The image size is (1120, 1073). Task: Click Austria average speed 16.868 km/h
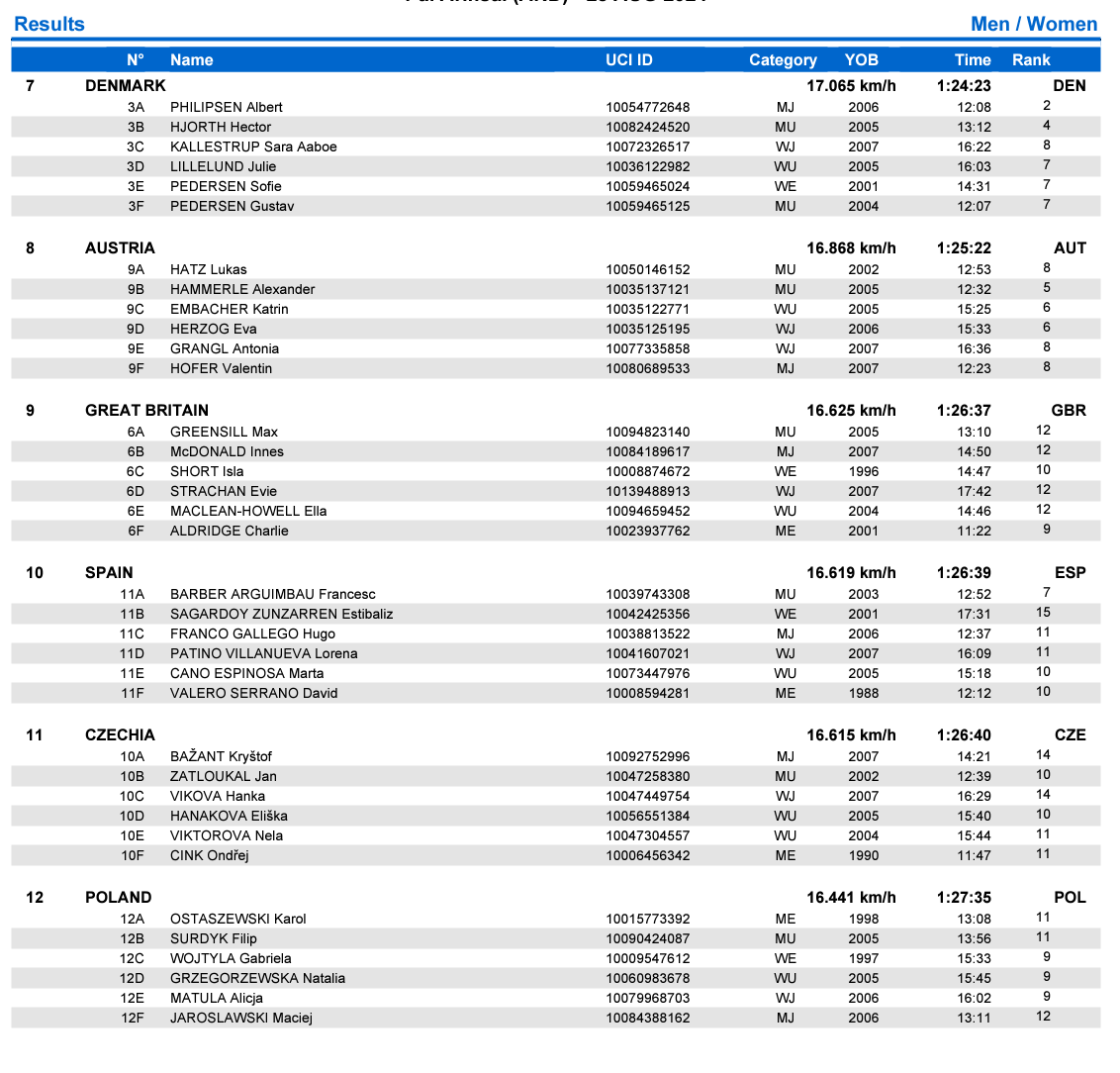click(x=852, y=247)
